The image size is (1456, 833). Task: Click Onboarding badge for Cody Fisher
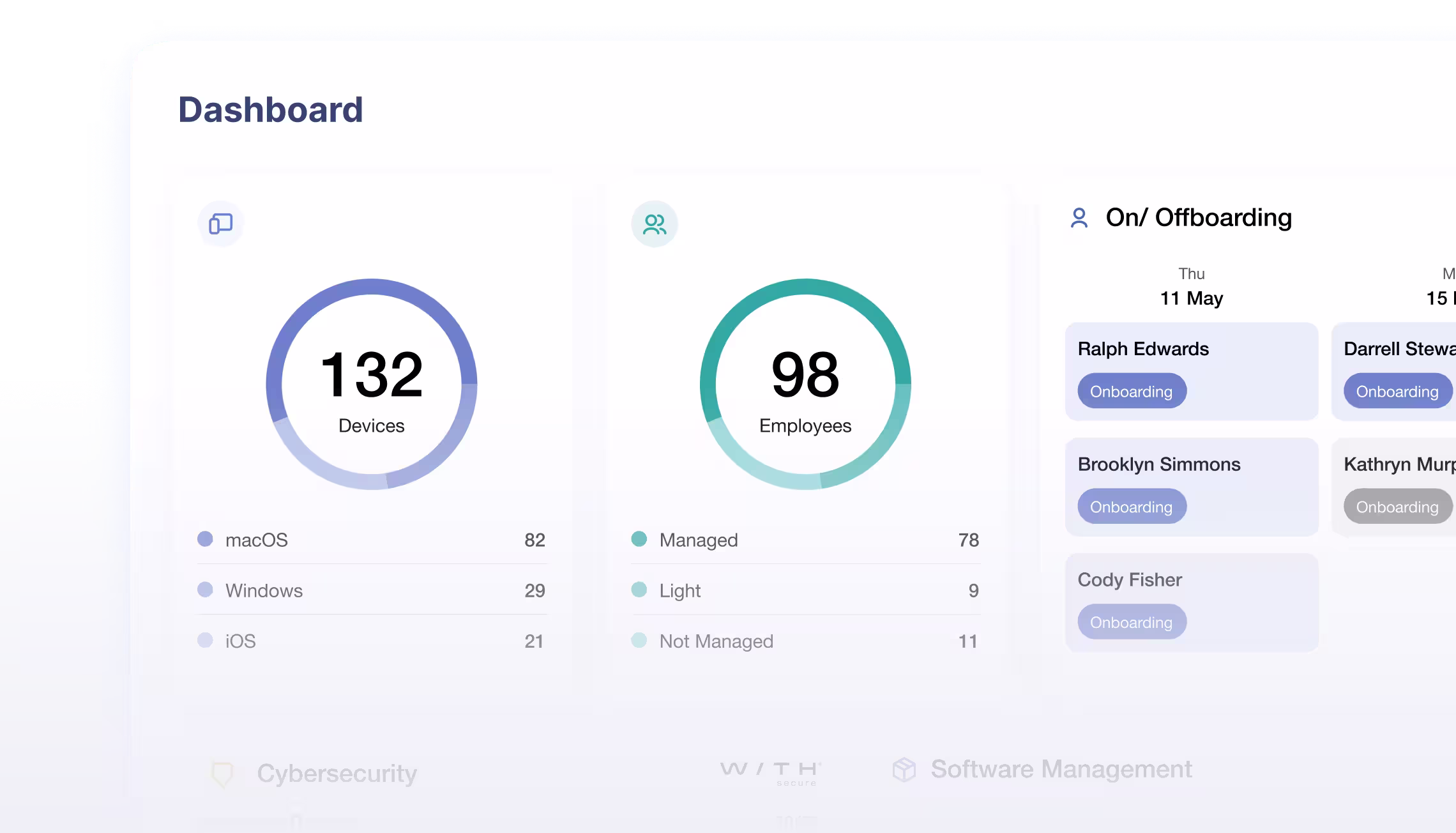(x=1132, y=622)
